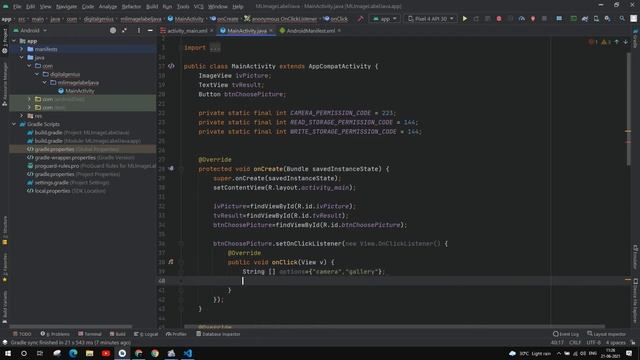Viewport: 640px width, 360px height.
Task: Switch to activity_main.xml tab
Action: point(187,31)
